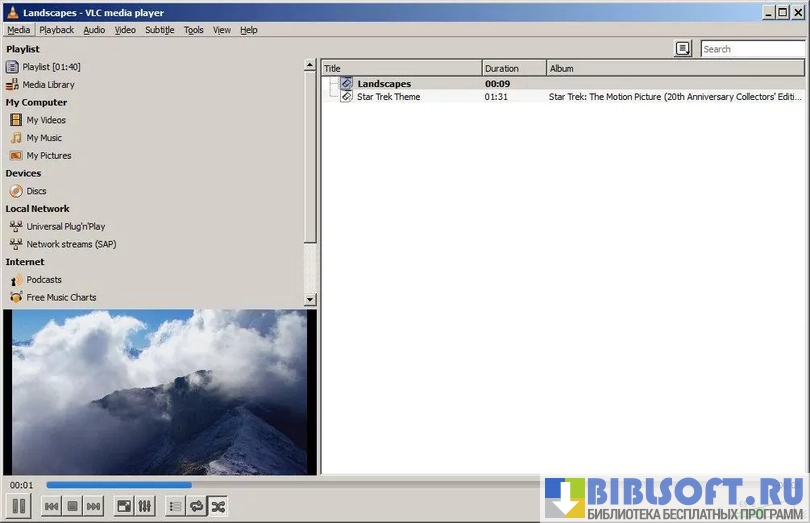Skip to the next media item
Image resolution: width=810 pixels, height=523 pixels.
pyautogui.click(x=93, y=507)
